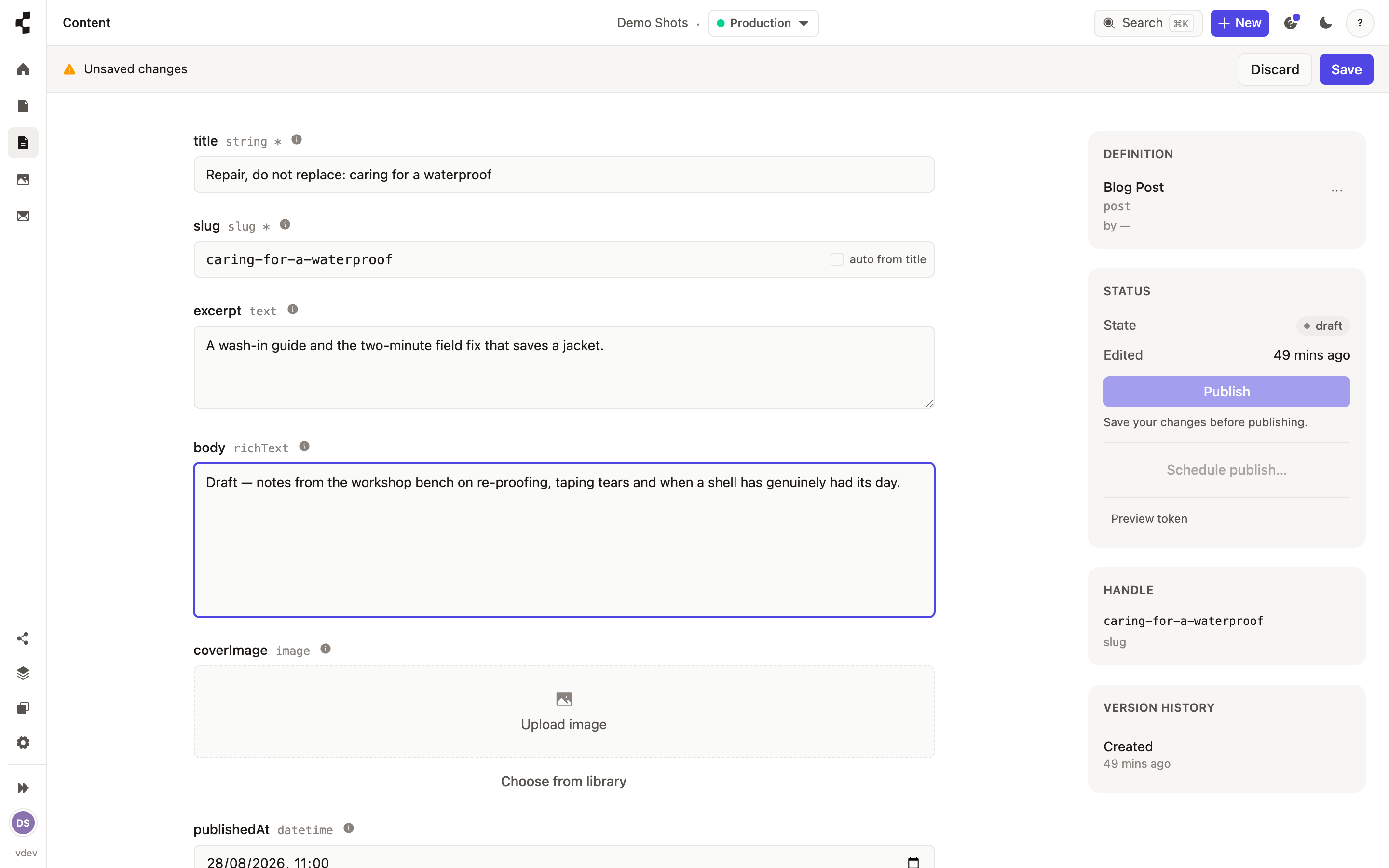Open the Search box
Screen dimensions: 1389x868
click(x=1148, y=23)
